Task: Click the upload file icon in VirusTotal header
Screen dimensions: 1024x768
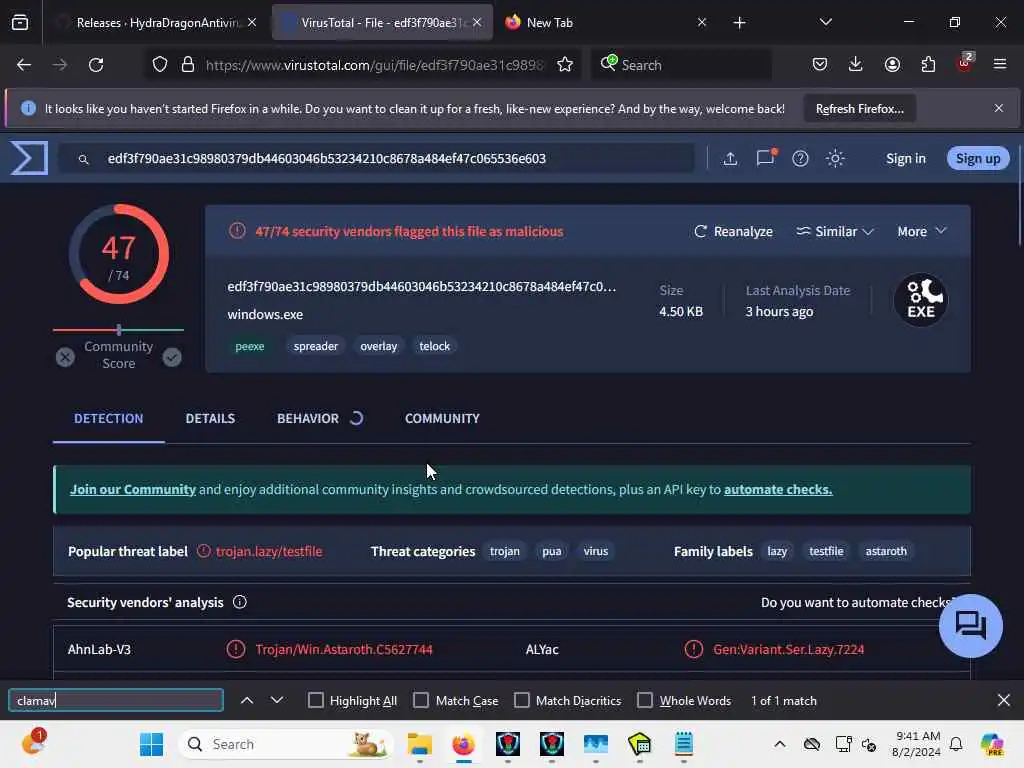Action: point(730,159)
